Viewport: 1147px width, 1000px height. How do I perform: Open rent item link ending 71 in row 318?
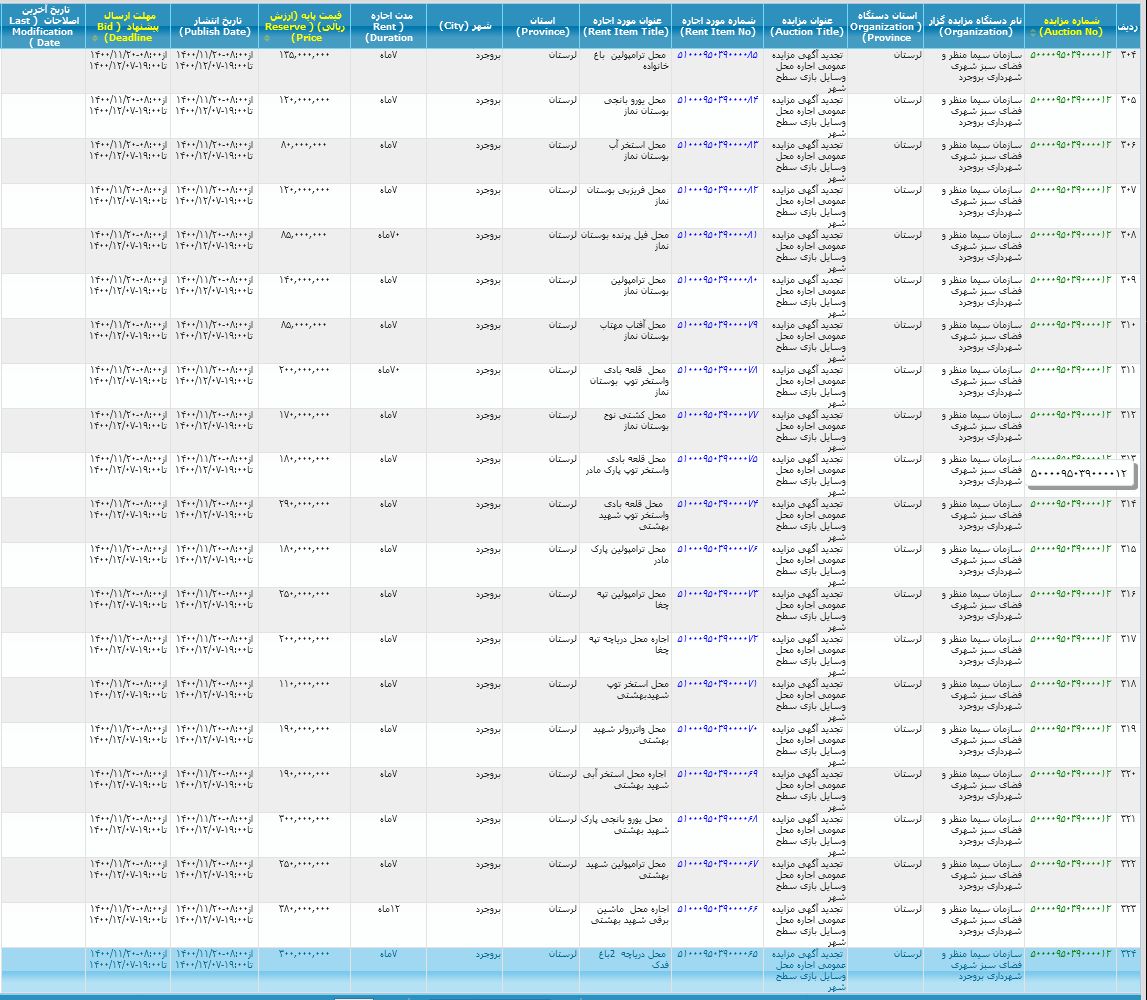click(x=718, y=684)
